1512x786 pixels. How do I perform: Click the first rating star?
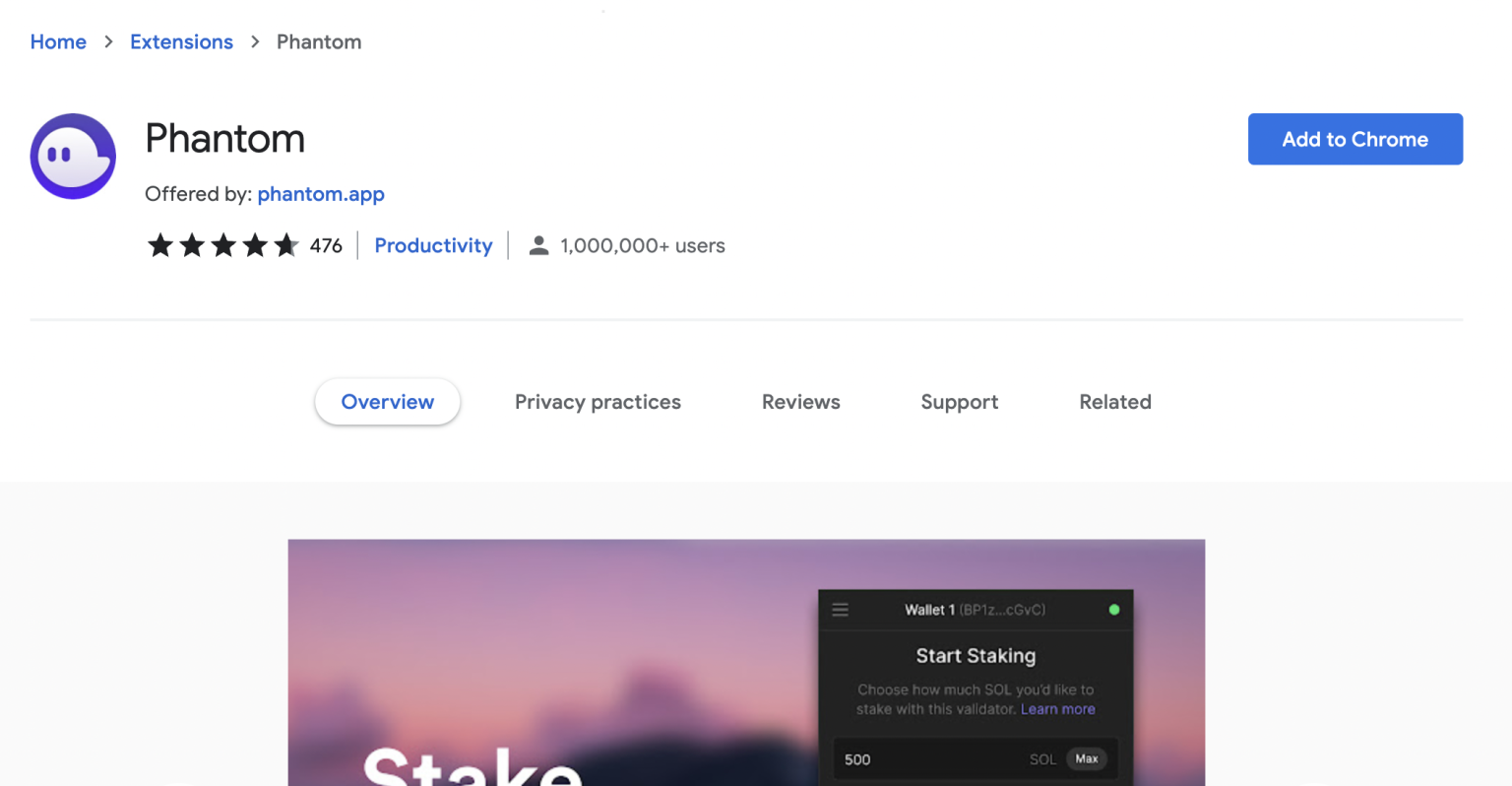coord(160,245)
